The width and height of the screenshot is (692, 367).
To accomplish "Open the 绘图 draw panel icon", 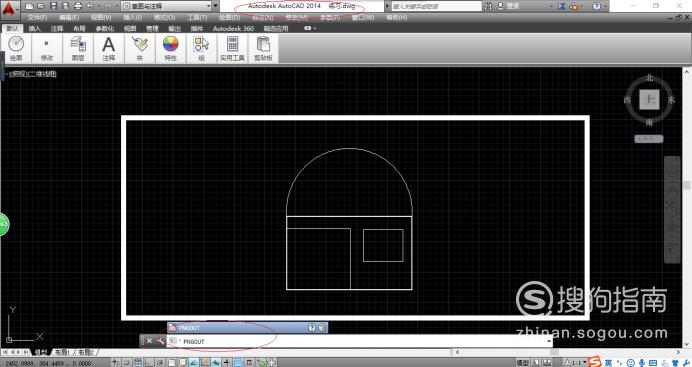I will (16, 48).
